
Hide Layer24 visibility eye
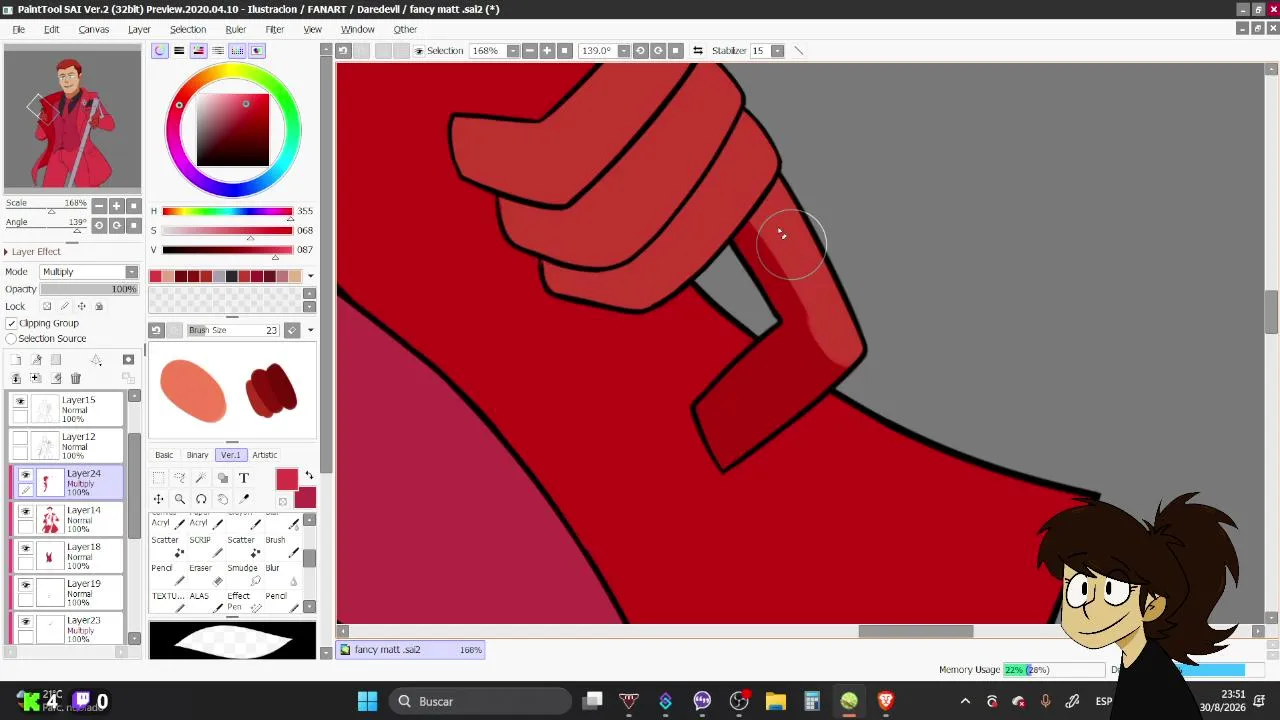26,475
